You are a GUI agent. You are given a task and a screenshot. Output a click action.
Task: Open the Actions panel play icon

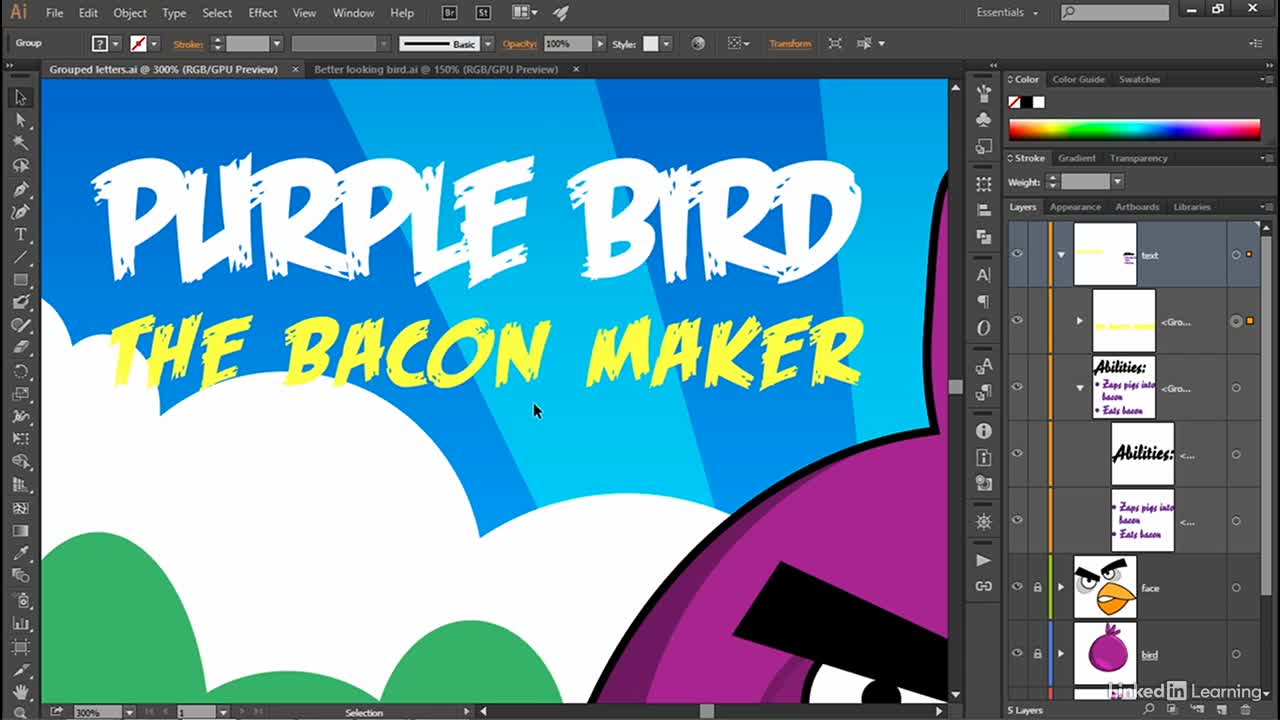point(984,560)
